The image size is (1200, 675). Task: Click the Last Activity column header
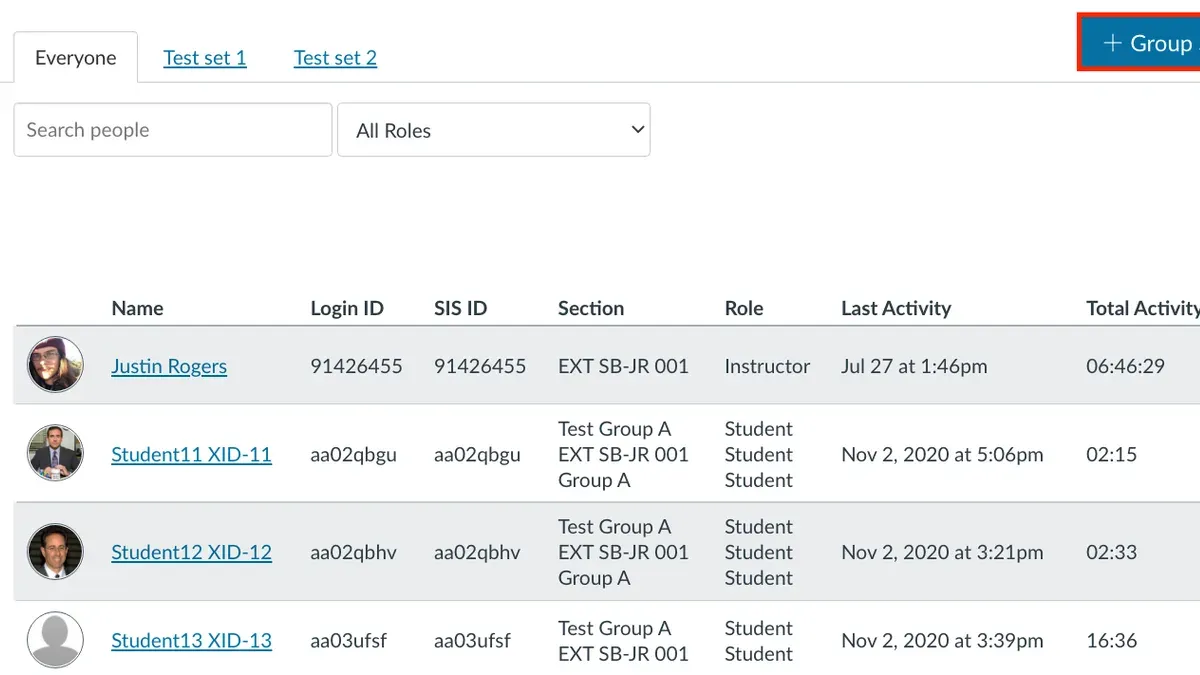click(x=896, y=308)
